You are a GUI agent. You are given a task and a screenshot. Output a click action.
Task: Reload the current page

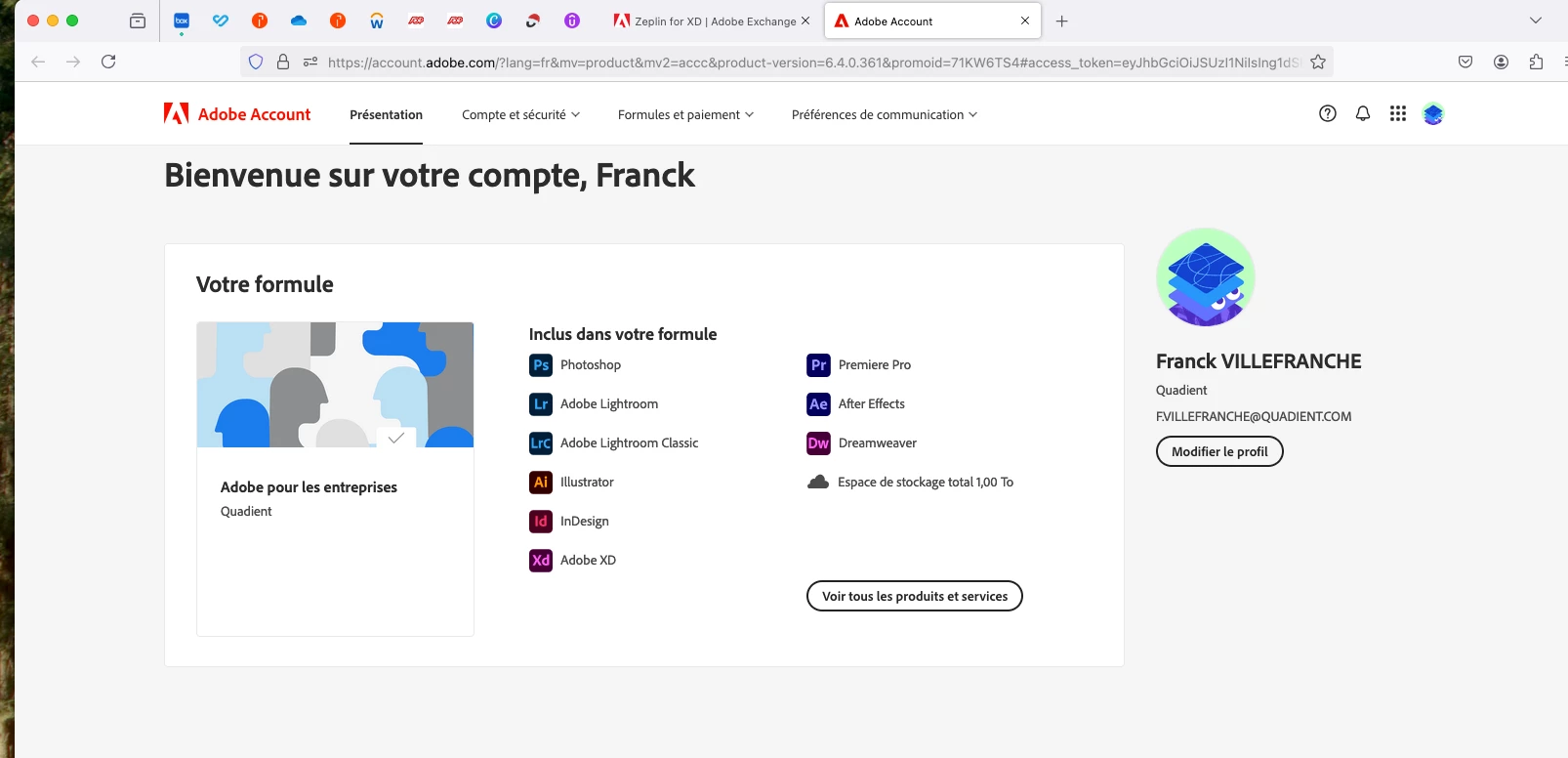(x=108, y=62)
